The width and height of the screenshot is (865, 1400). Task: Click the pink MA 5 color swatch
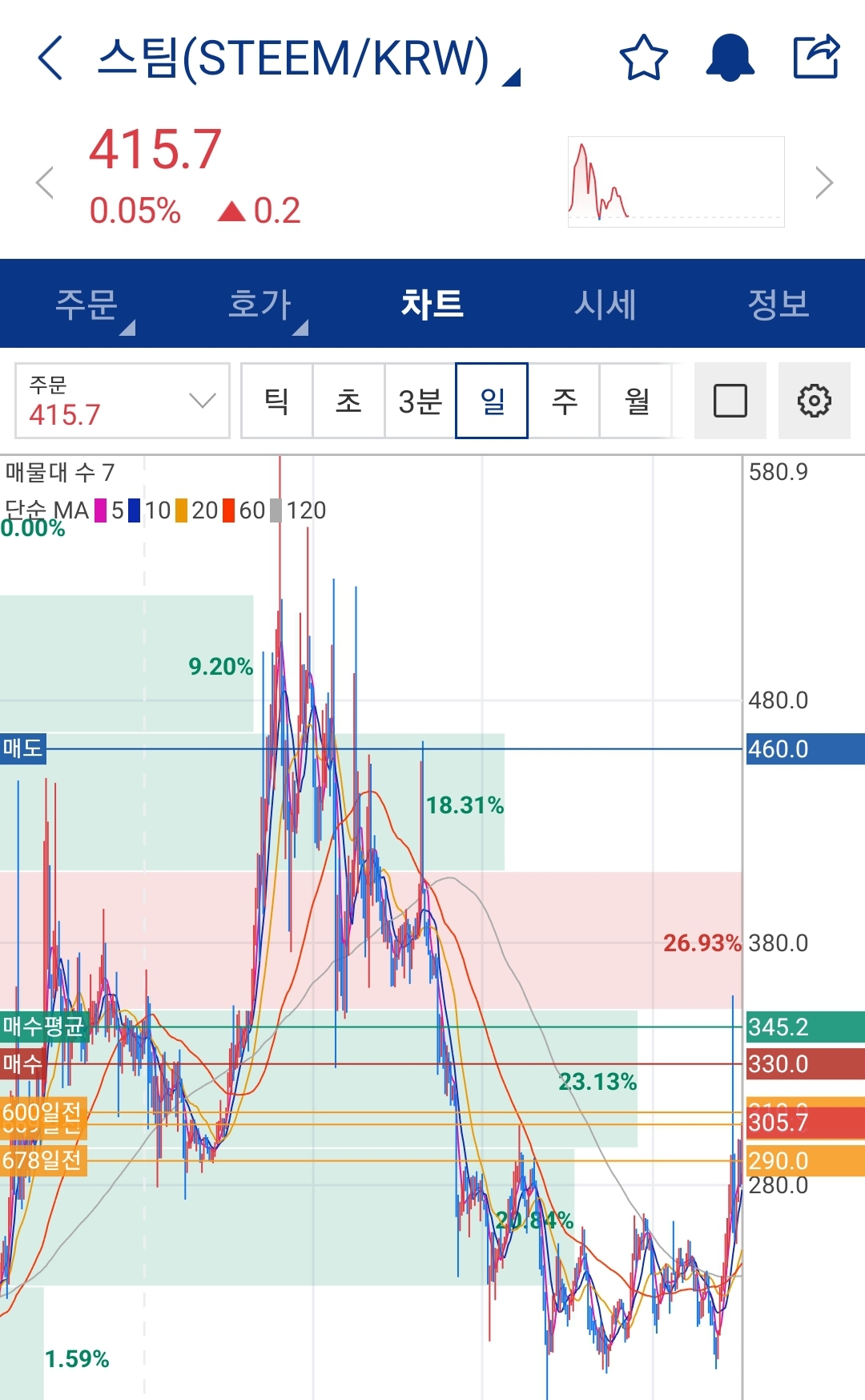[100, 510]
